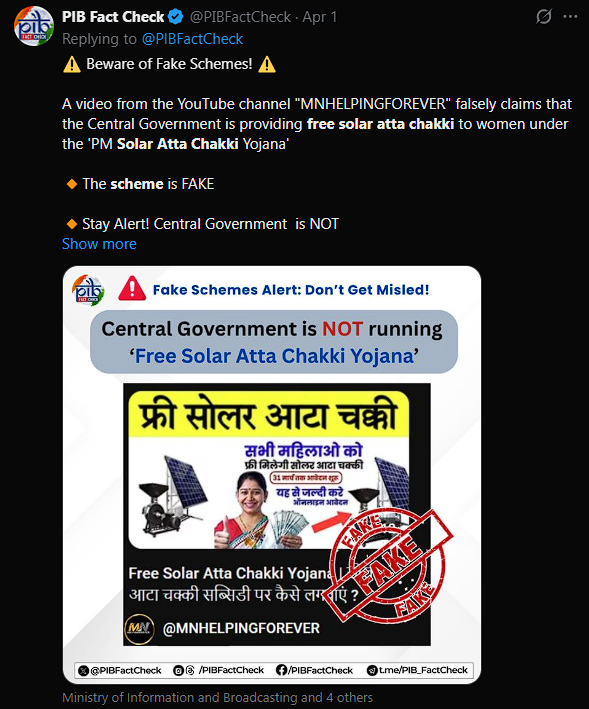This screenshot has height=709, width=589.
Task: Click the PIB Fact Check display name
Action: [x=113, y=17]
